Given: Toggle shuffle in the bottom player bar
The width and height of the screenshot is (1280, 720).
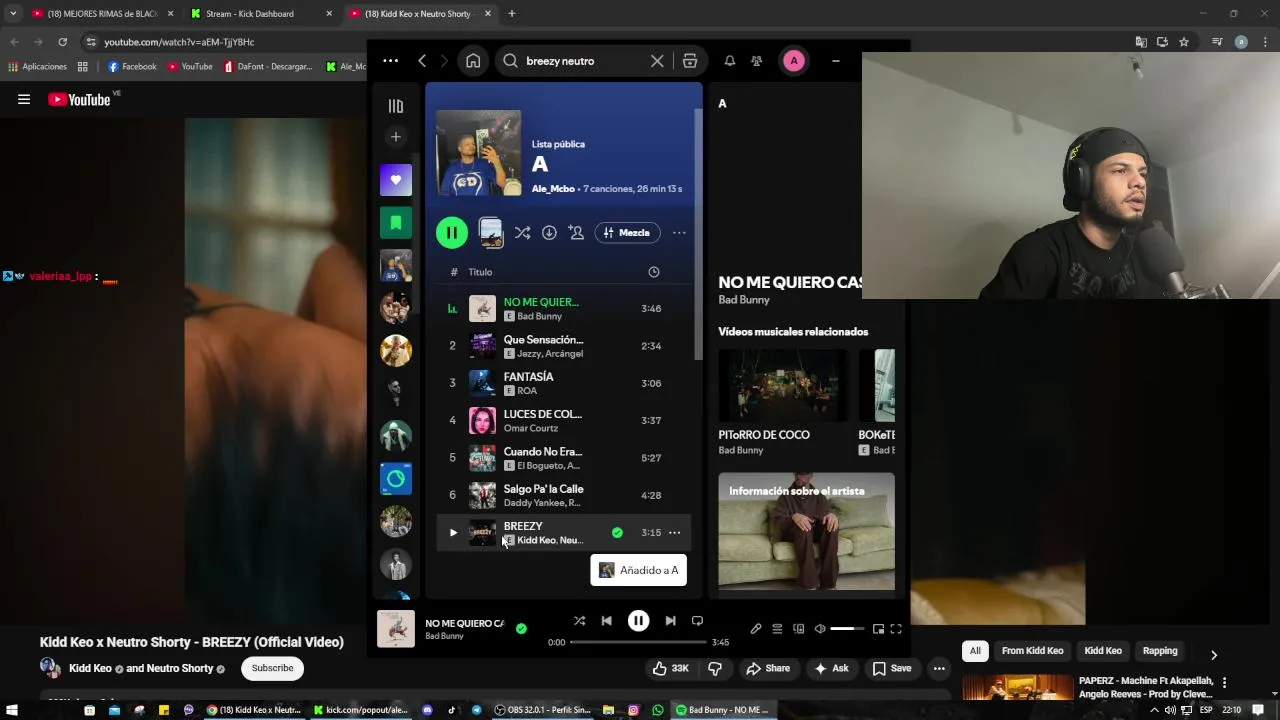Looking at the screenshot, I should pos(579,621).
